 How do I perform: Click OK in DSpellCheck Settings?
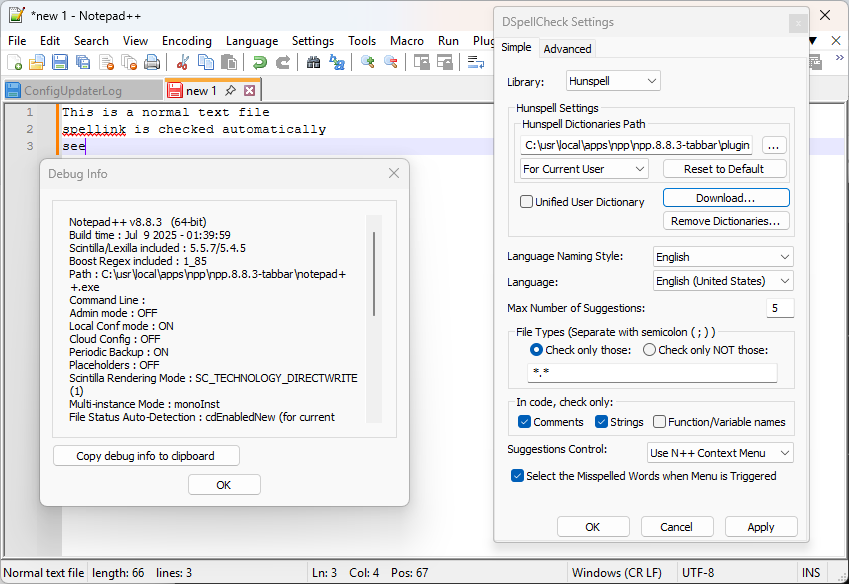[x=592, y=527]
